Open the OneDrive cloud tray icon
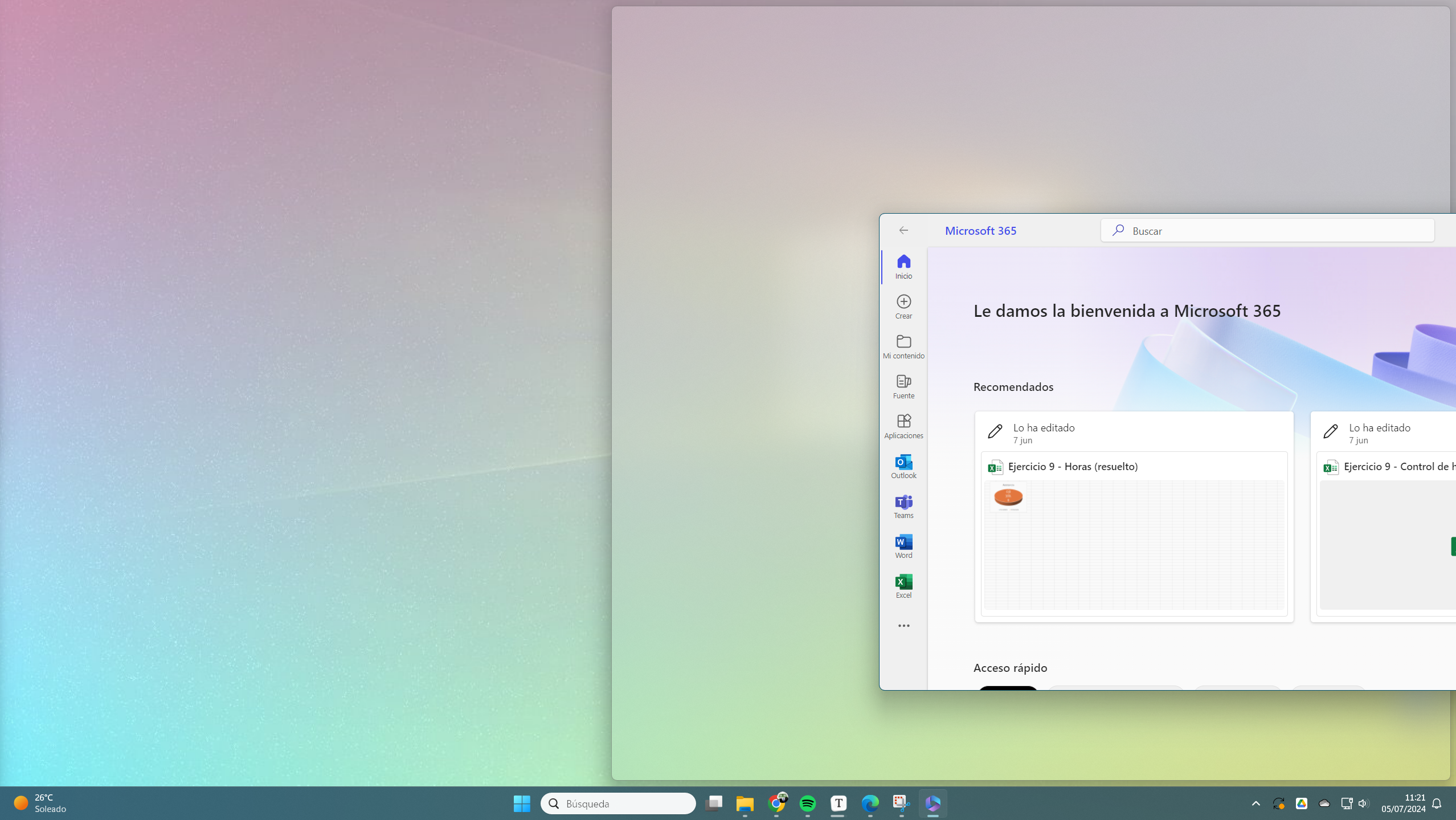 coord(1324,803)
